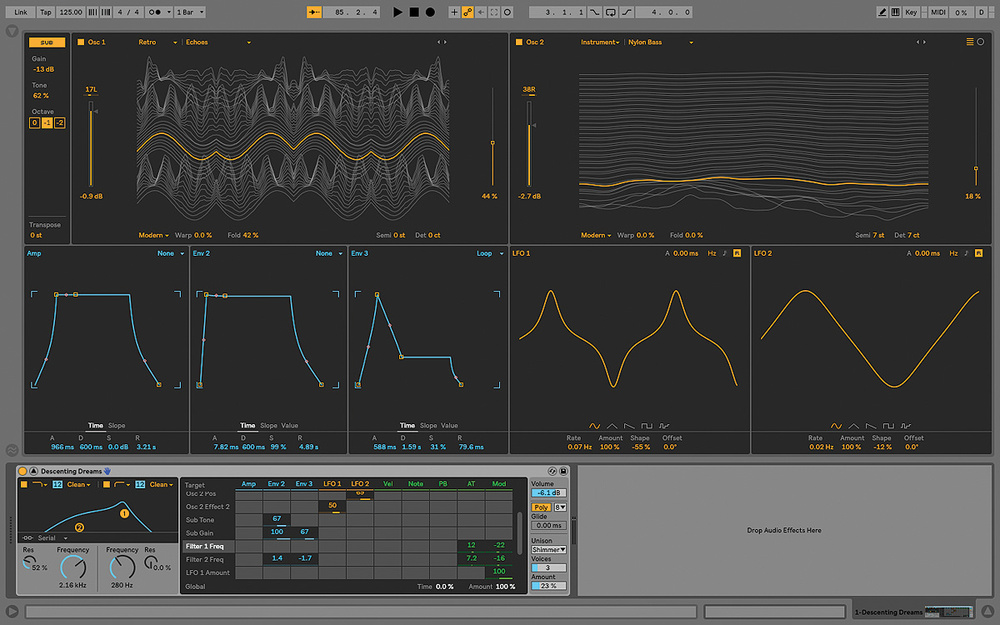Select the square waveform for LFO 2
Viewport: 1000px width, 625px height.
888,426
